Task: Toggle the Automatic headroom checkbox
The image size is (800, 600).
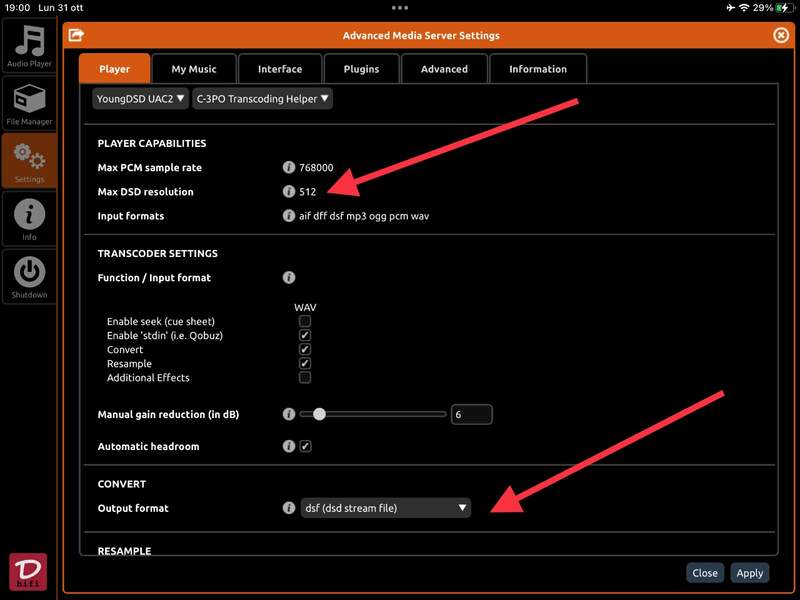Action: [305, 446]
